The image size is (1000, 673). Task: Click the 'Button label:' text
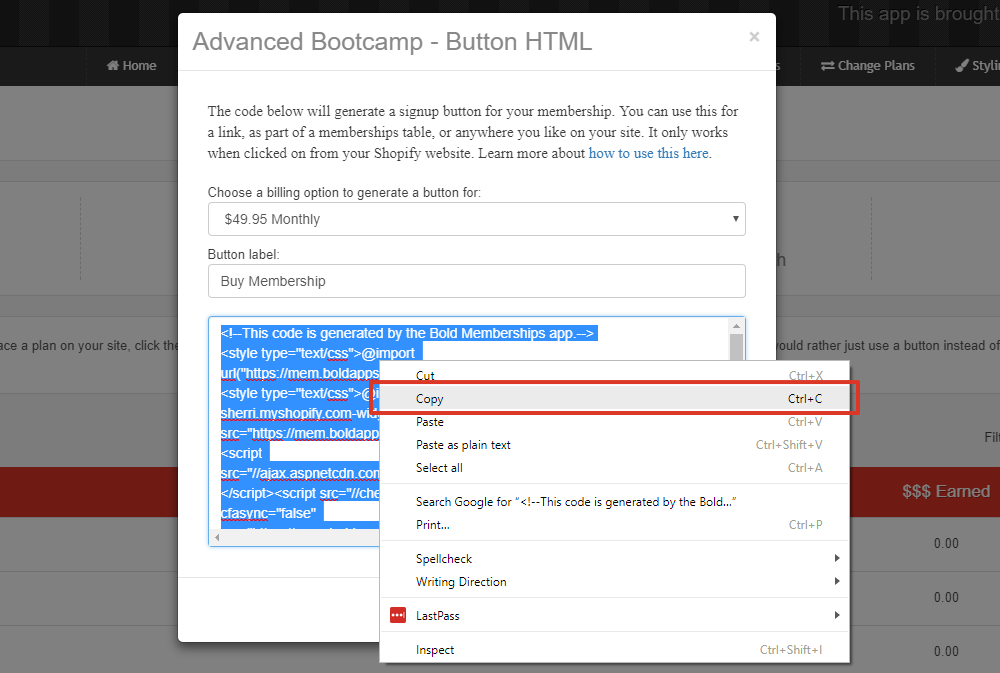click(x=244, y=255)
